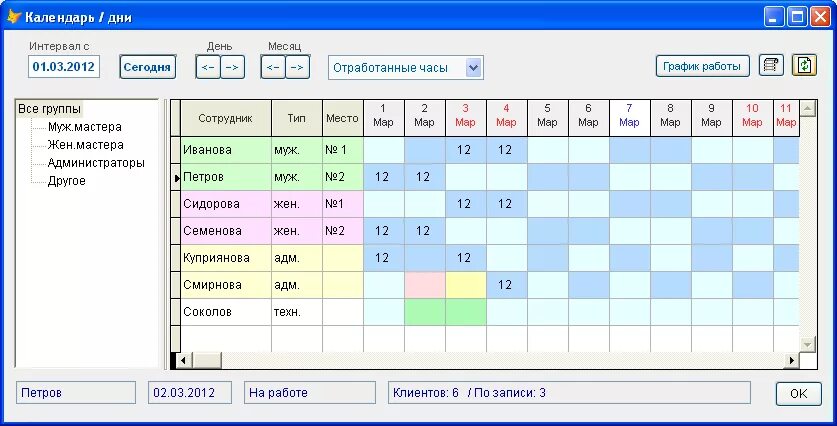
Task: Select Другое group in tree
Action: pos(66,181)
